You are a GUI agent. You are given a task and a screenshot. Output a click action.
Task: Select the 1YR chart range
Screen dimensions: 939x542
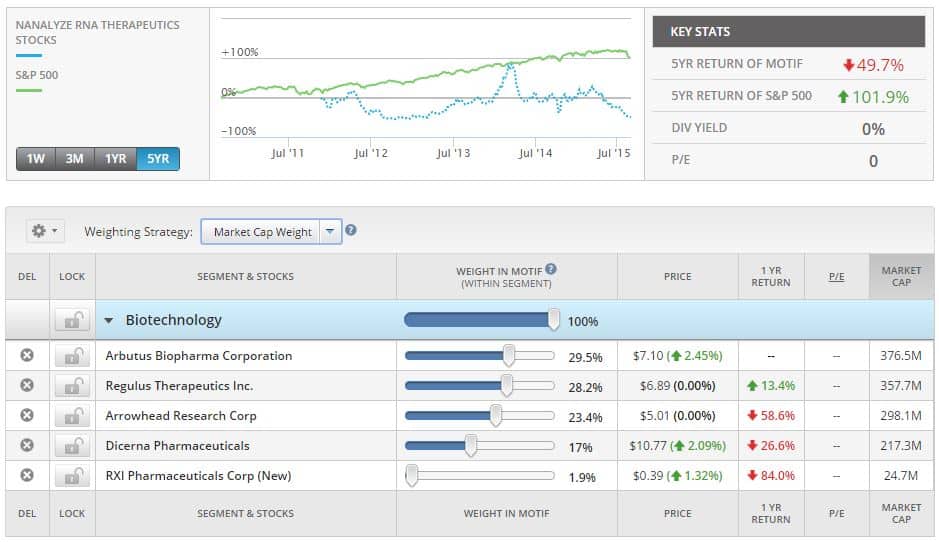pyautogui.click(x=116, y=159)
